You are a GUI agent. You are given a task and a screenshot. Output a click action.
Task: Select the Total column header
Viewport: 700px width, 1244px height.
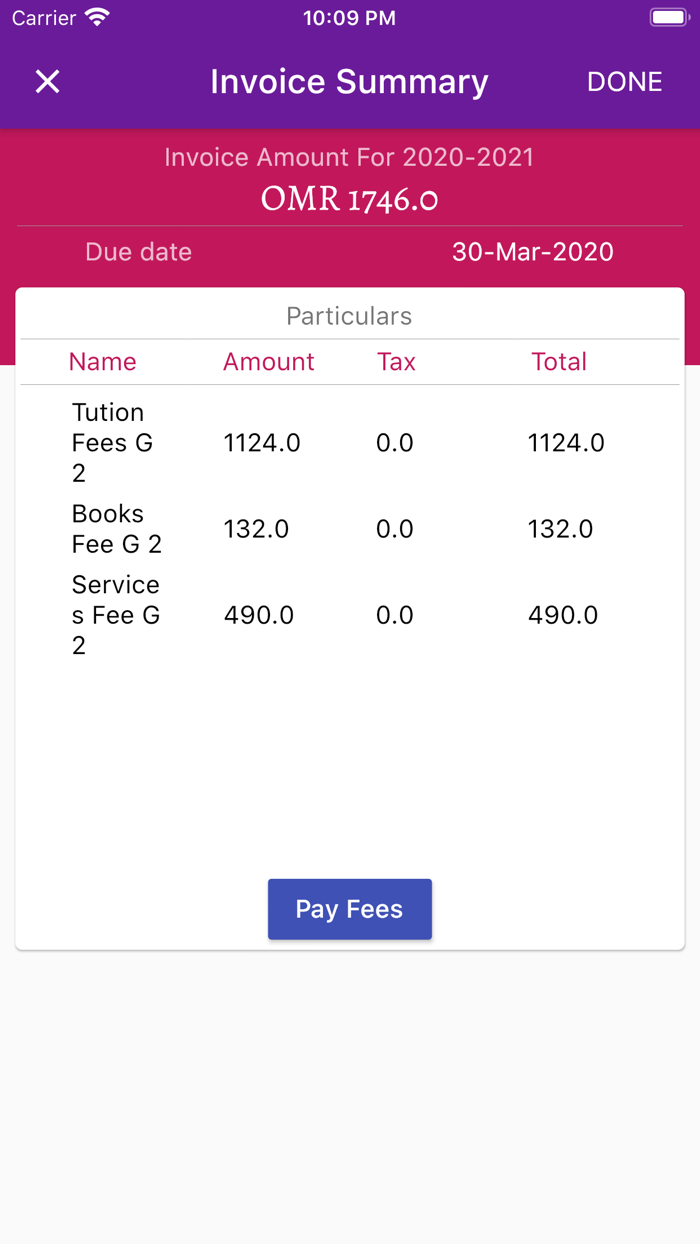(x=559, y=362)
